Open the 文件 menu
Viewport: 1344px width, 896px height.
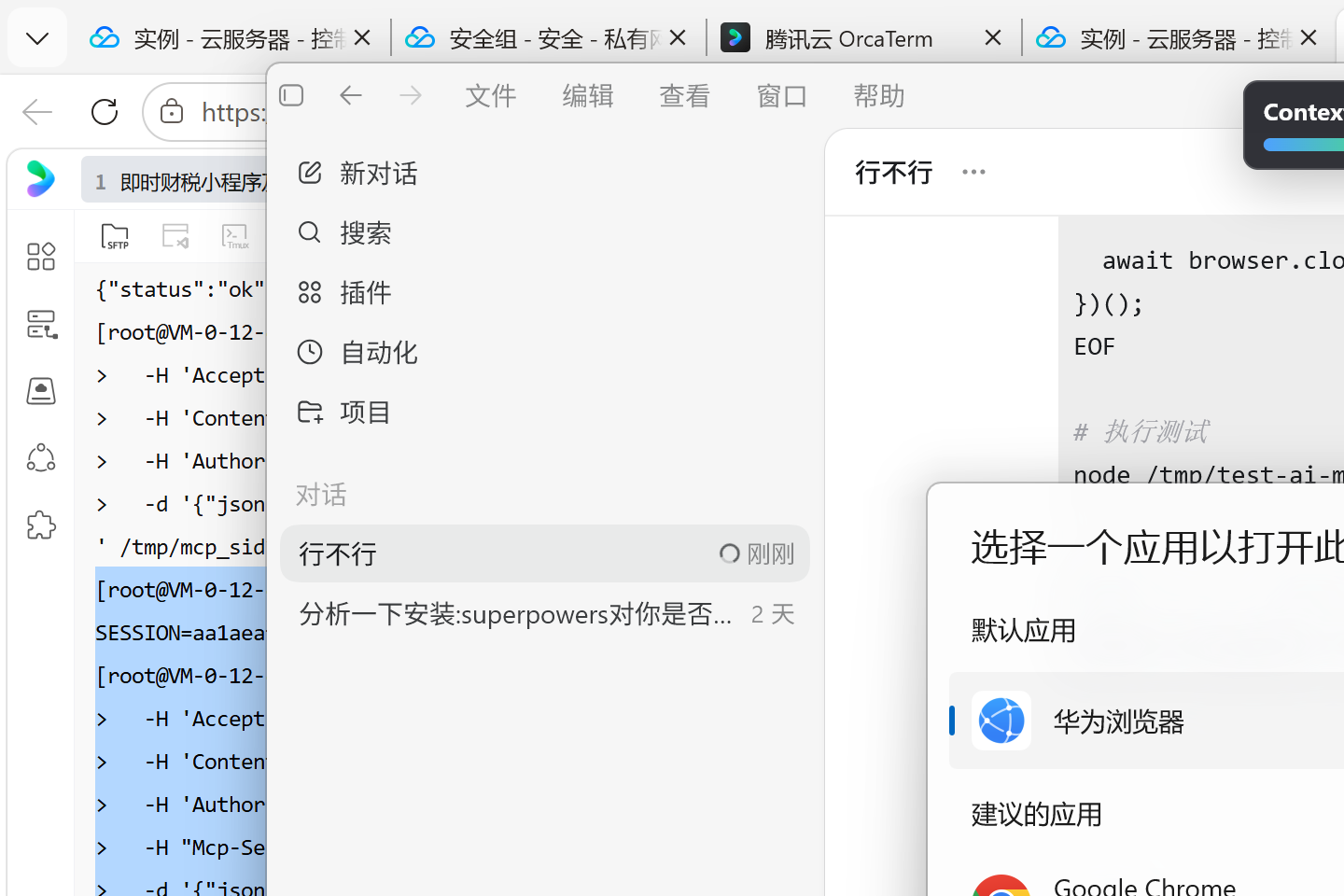coord(491,95)
